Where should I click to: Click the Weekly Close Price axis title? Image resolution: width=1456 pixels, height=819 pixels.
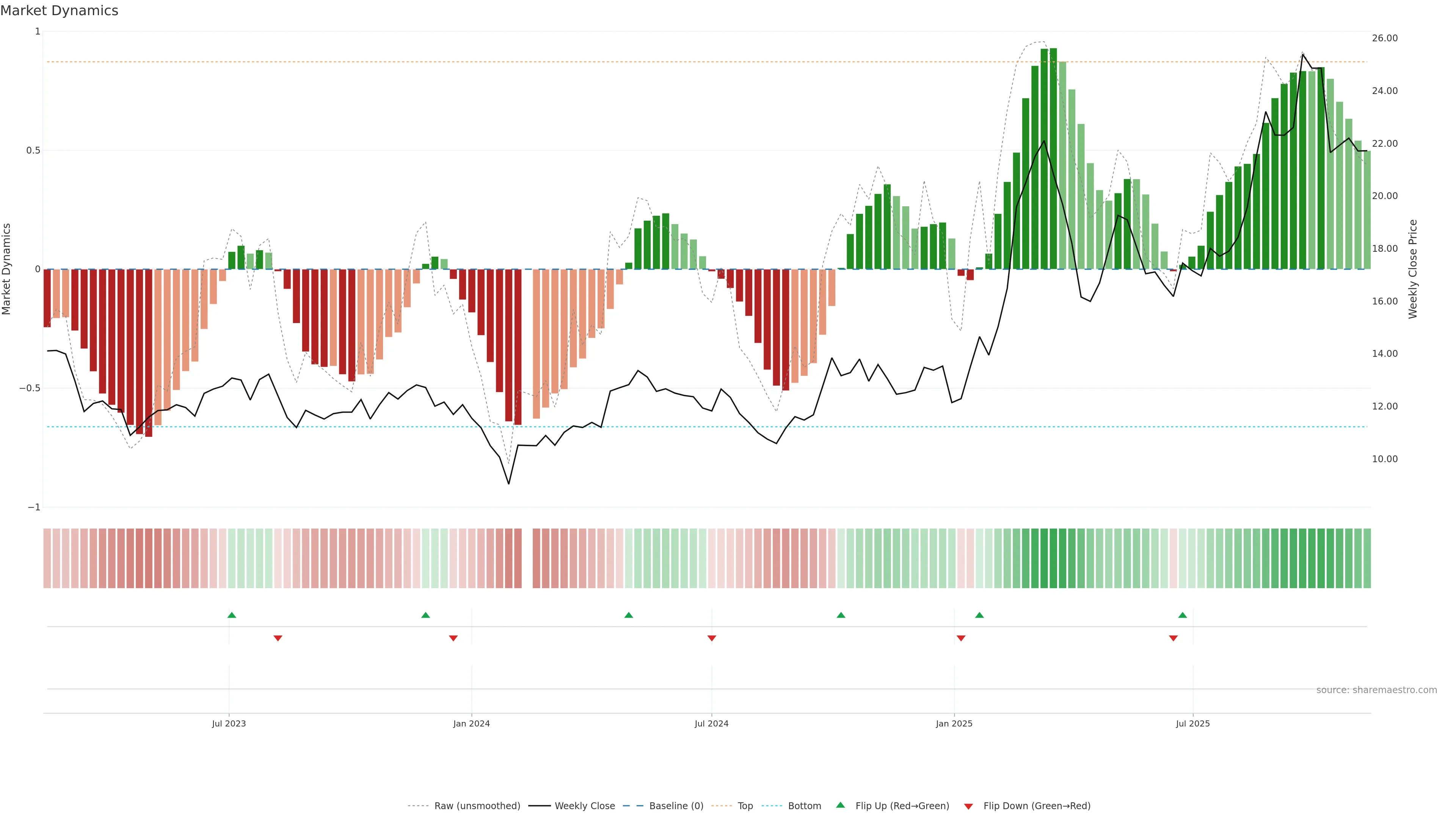pyautogui.click(x=1412, y=269)
